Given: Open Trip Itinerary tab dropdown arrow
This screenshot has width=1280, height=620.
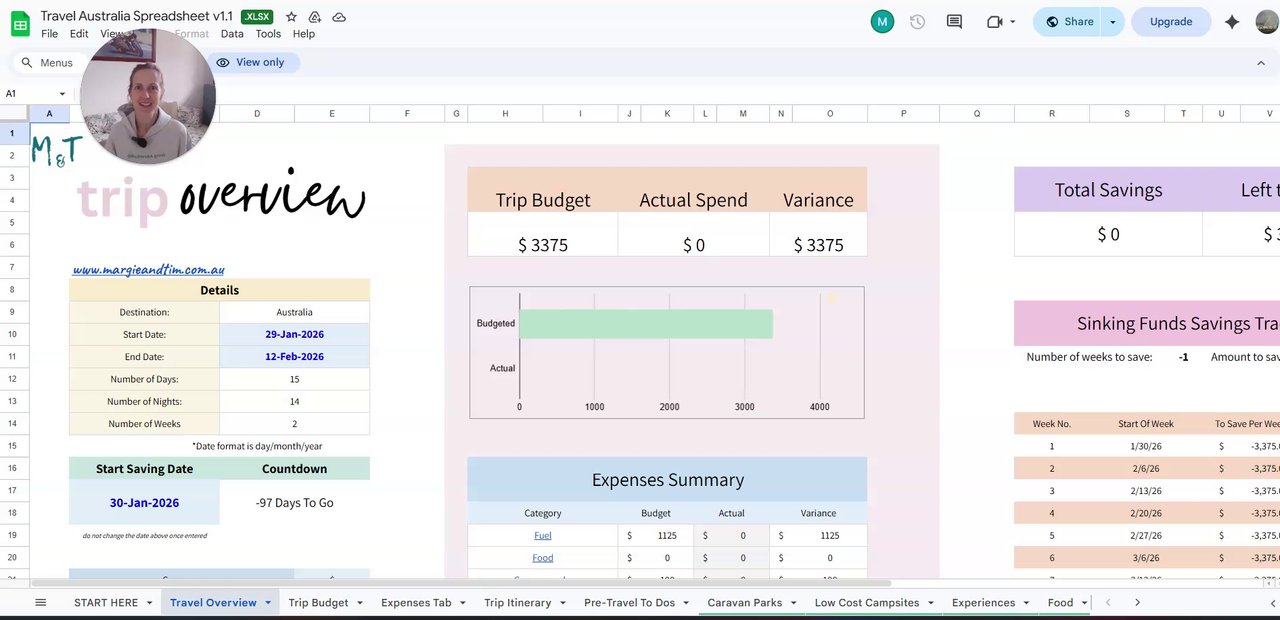Looking at the screenshot, I should coord(562,603).
